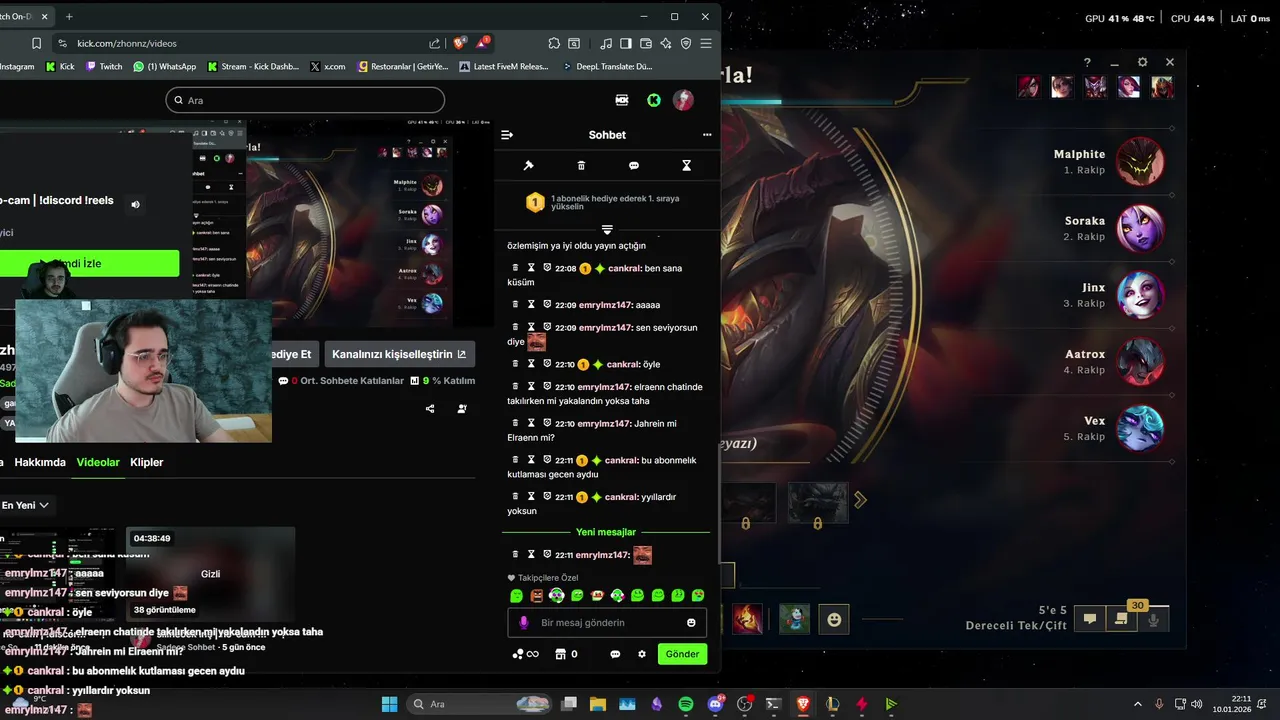Timeout emrylmz147 'aaaaa' message using hourglass icon
Viewport: 1280px width, 720px height.
pos(531,304)
